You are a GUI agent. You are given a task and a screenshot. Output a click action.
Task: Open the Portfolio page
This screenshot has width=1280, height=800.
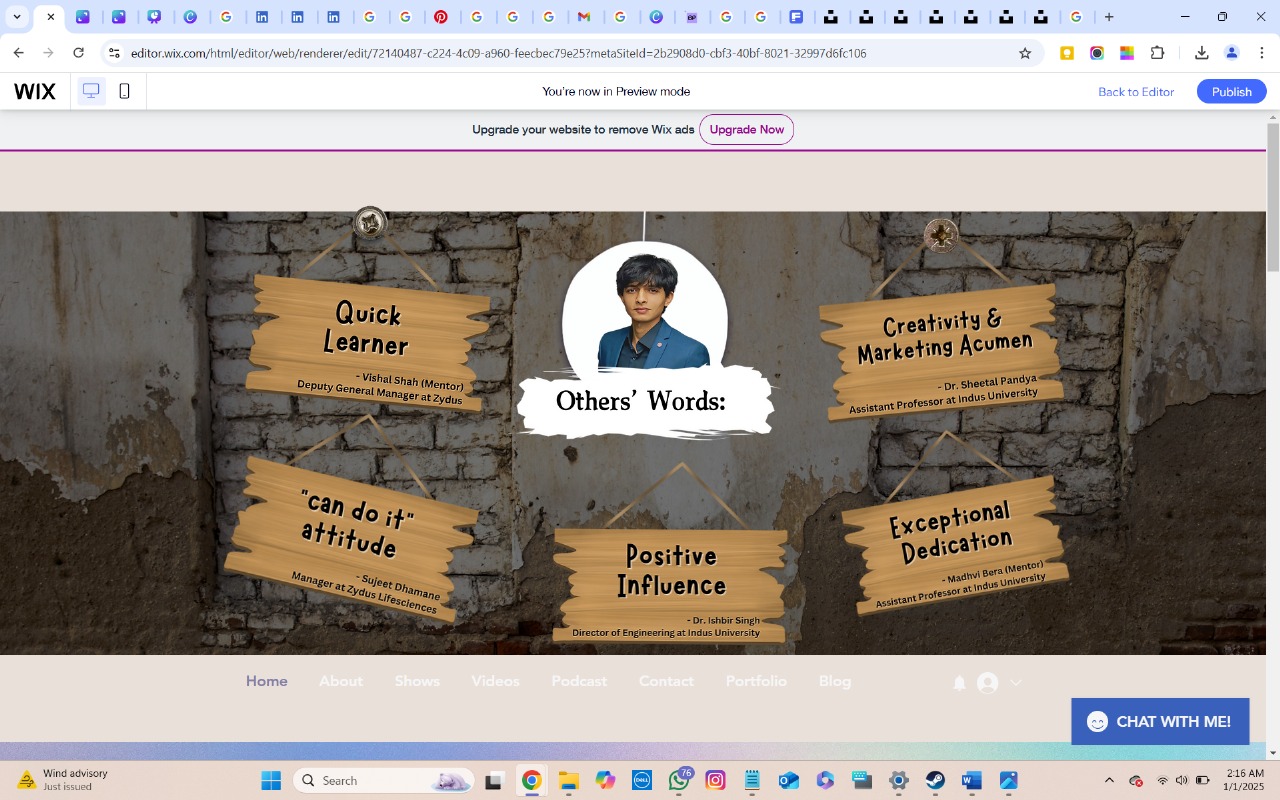tap(756, 681)
